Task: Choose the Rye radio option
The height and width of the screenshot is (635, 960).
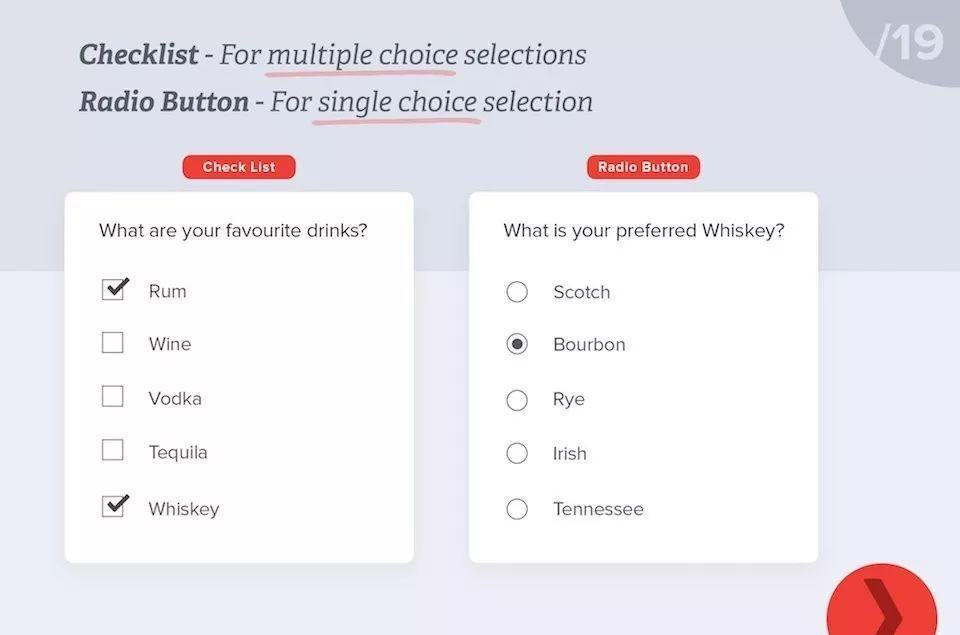Action: 517,400
